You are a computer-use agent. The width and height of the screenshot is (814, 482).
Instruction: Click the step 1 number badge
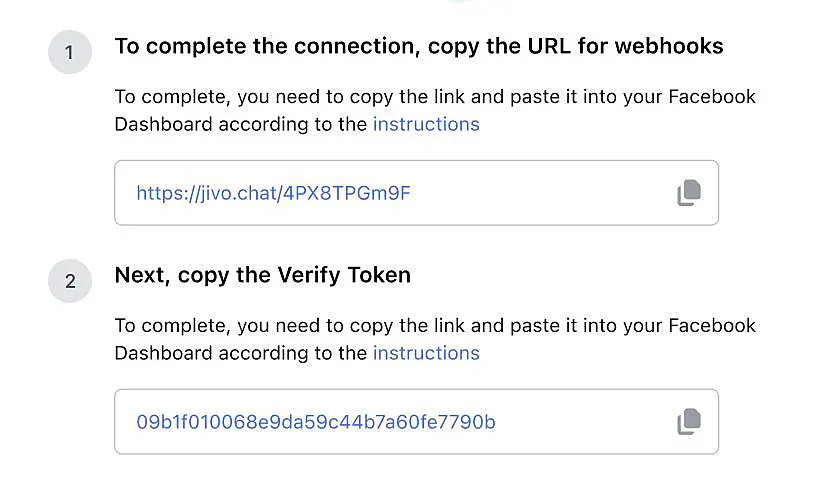click(x=69, y=52)
